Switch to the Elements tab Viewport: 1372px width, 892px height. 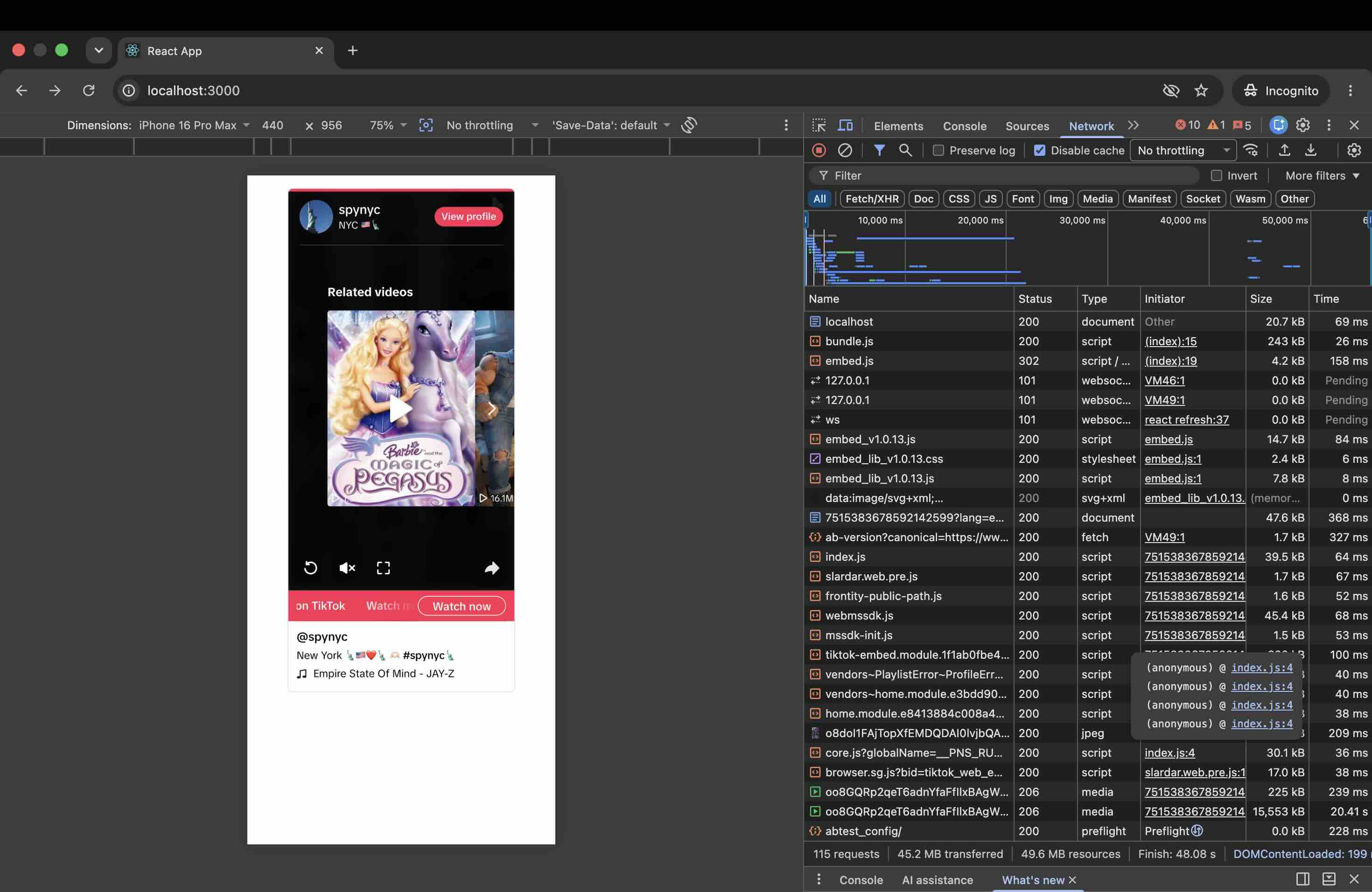click(x=898, y=125)
